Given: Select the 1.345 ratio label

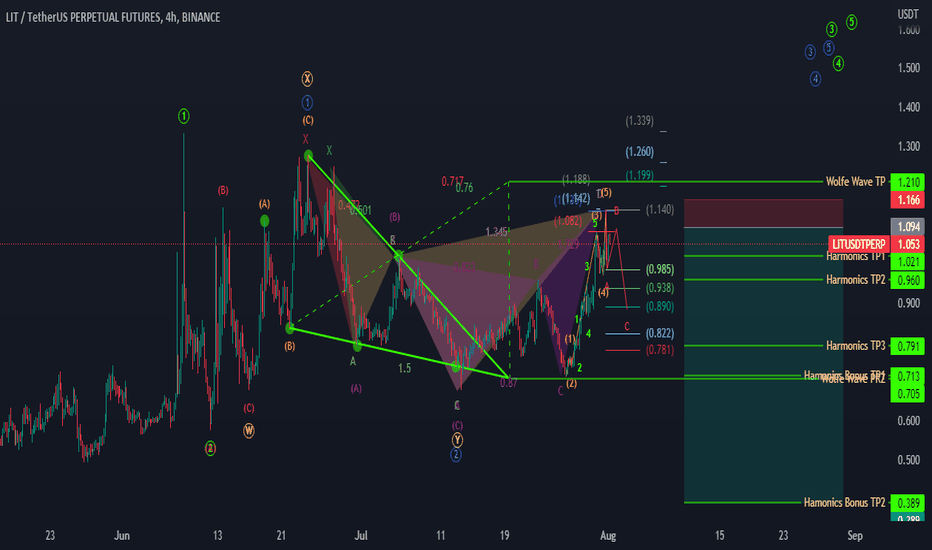Looking at the screenshot, I should 496,232.
